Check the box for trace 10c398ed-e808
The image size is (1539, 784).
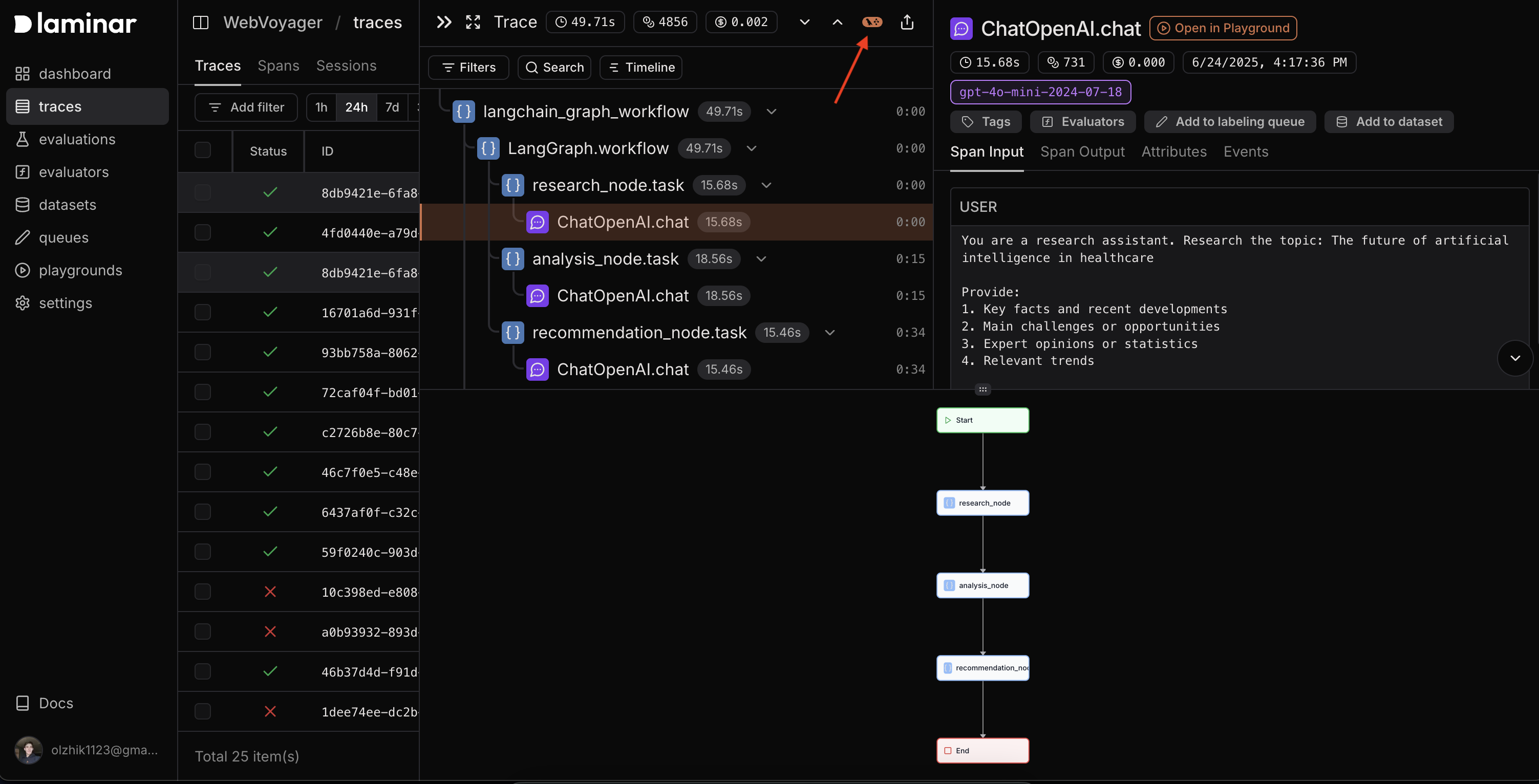203,592
